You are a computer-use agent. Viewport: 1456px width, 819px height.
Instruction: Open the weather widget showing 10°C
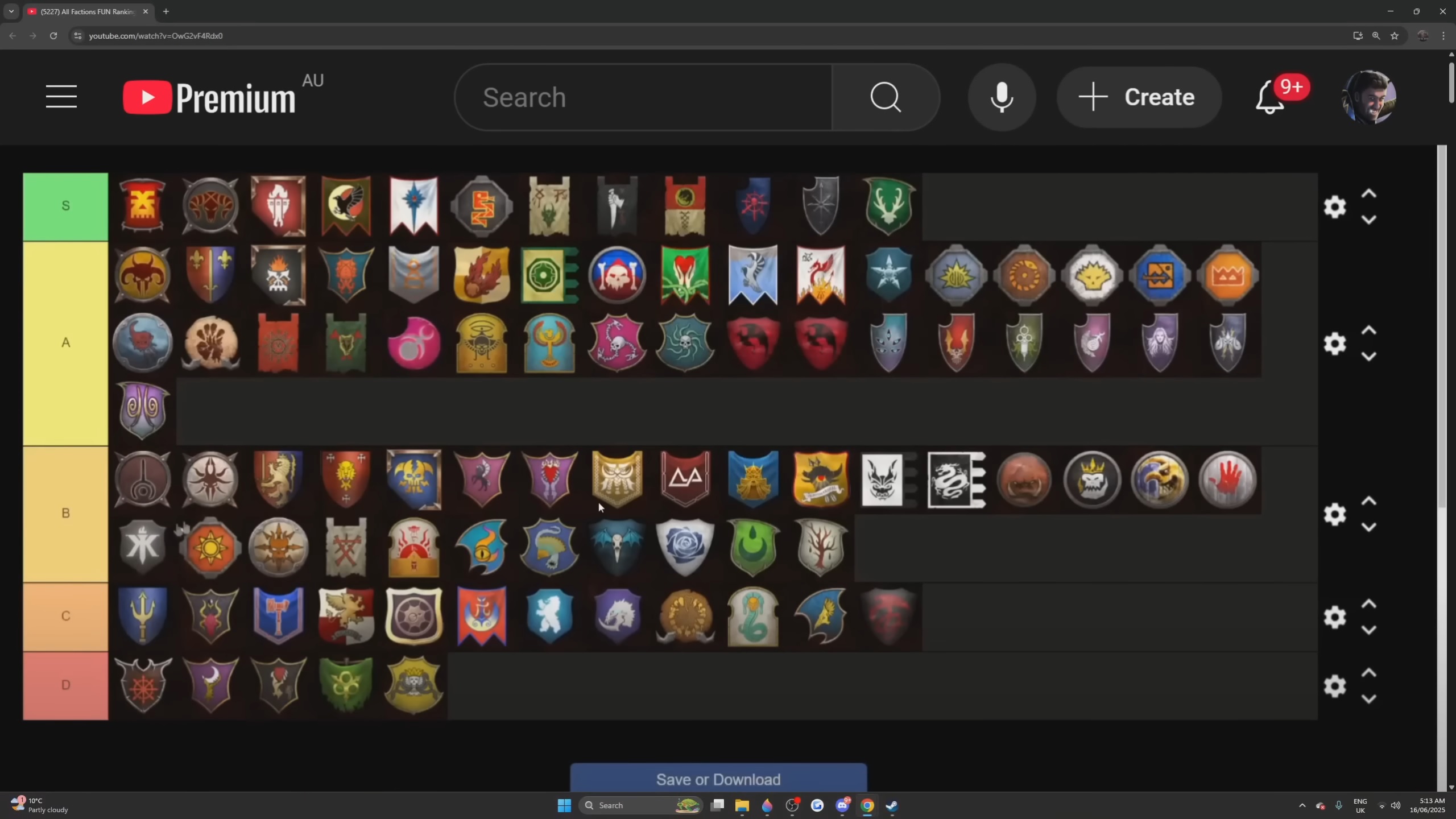pyautogui.click(x=40, y=805)
